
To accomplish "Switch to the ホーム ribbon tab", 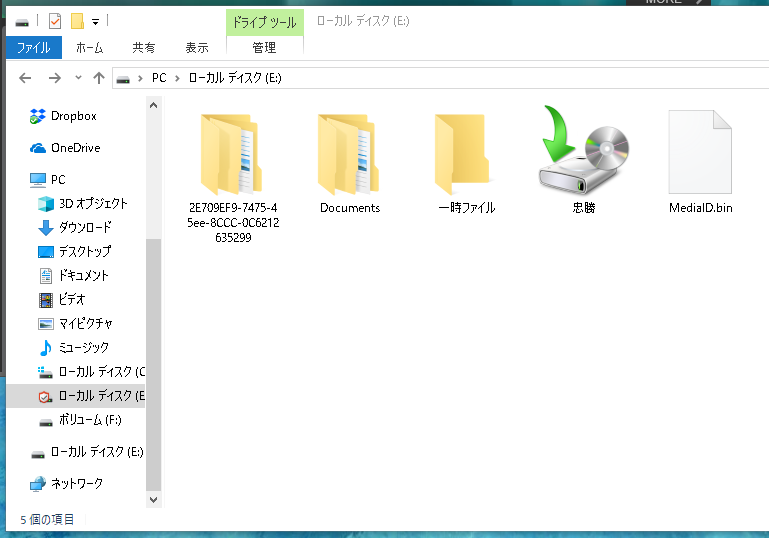I will click(89, 48).
